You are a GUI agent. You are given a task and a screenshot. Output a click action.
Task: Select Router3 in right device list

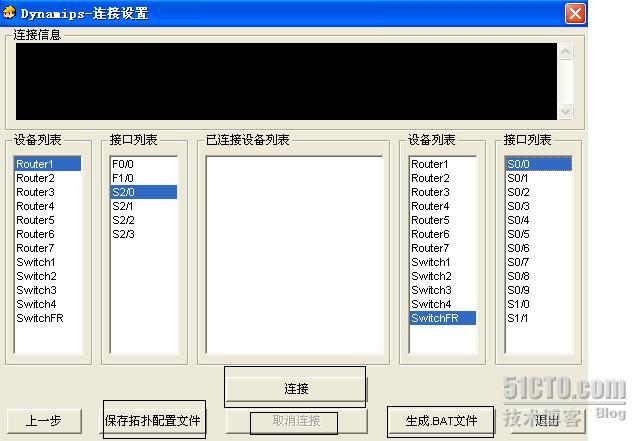[x=442, y=192]
